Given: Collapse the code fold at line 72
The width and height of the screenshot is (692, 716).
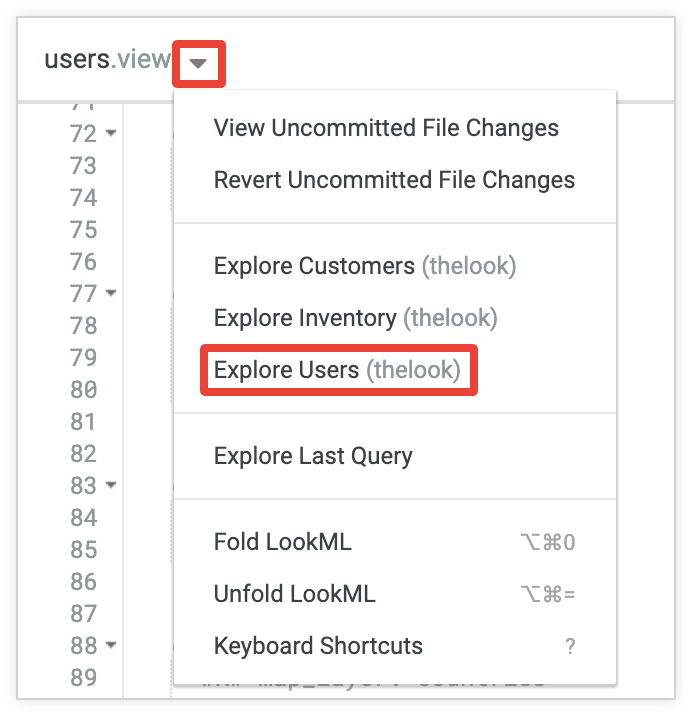Looking at the screenshot, I should pyautogui.click(x=111, y=132).
